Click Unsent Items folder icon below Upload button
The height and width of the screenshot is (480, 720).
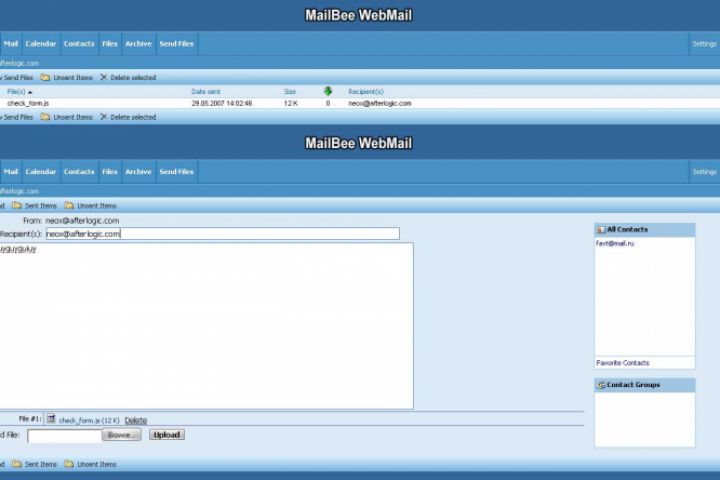click(x=69, y=464)
